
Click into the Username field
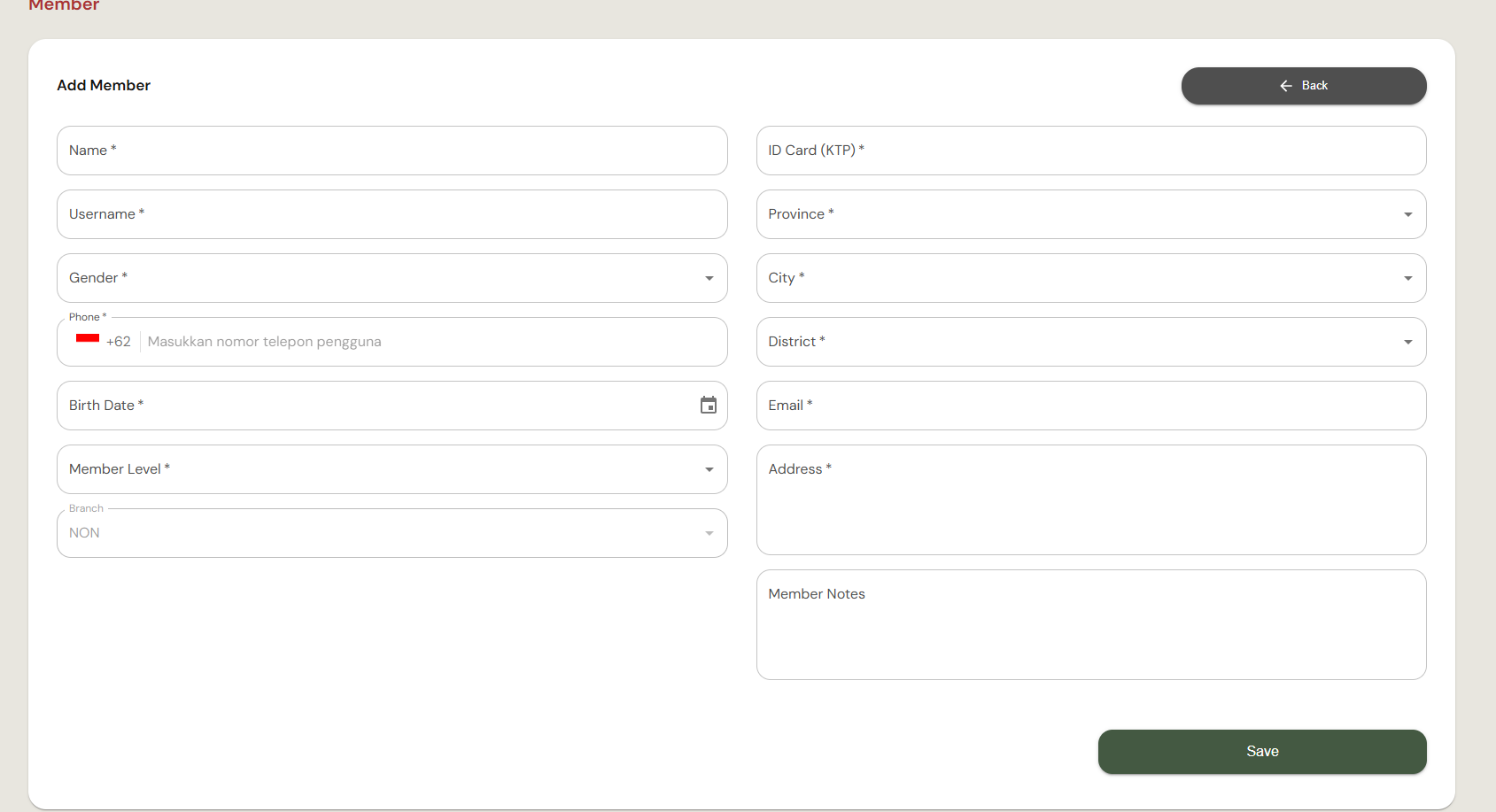click(392, 214)
